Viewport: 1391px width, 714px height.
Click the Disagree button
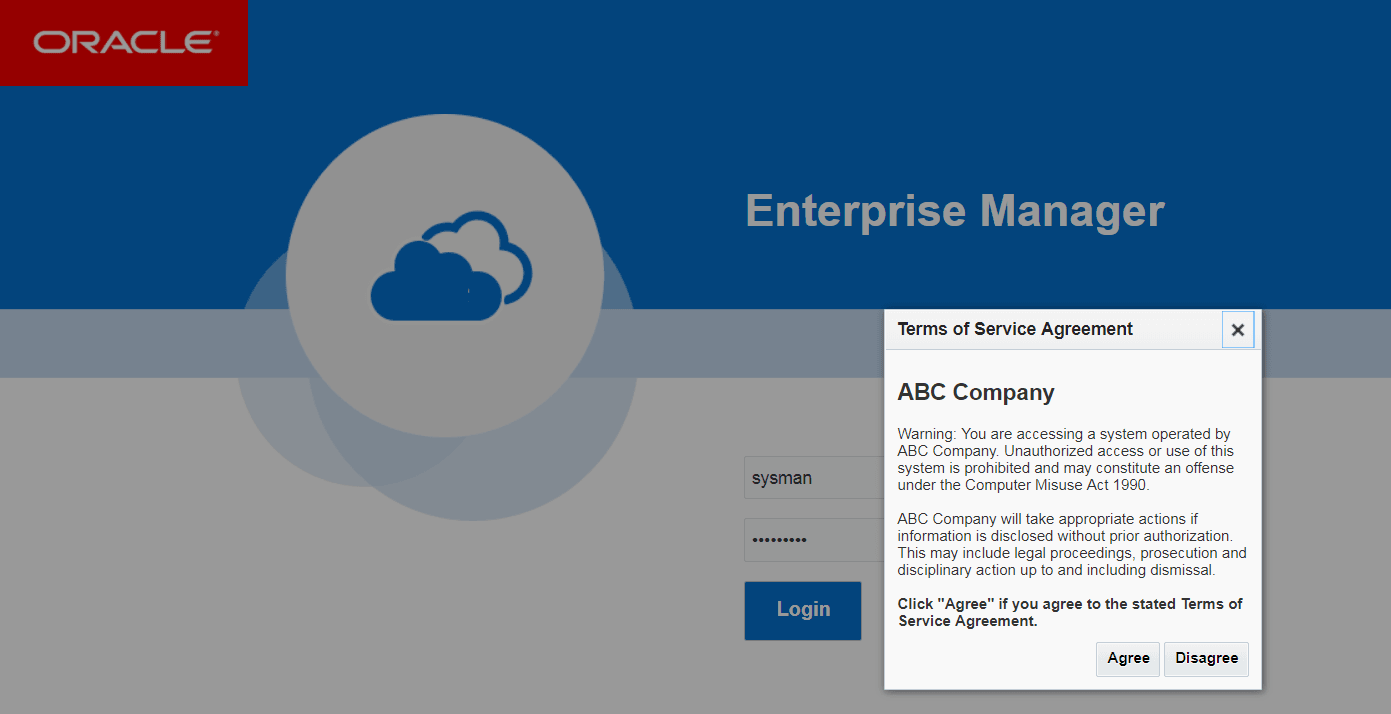1206,658
